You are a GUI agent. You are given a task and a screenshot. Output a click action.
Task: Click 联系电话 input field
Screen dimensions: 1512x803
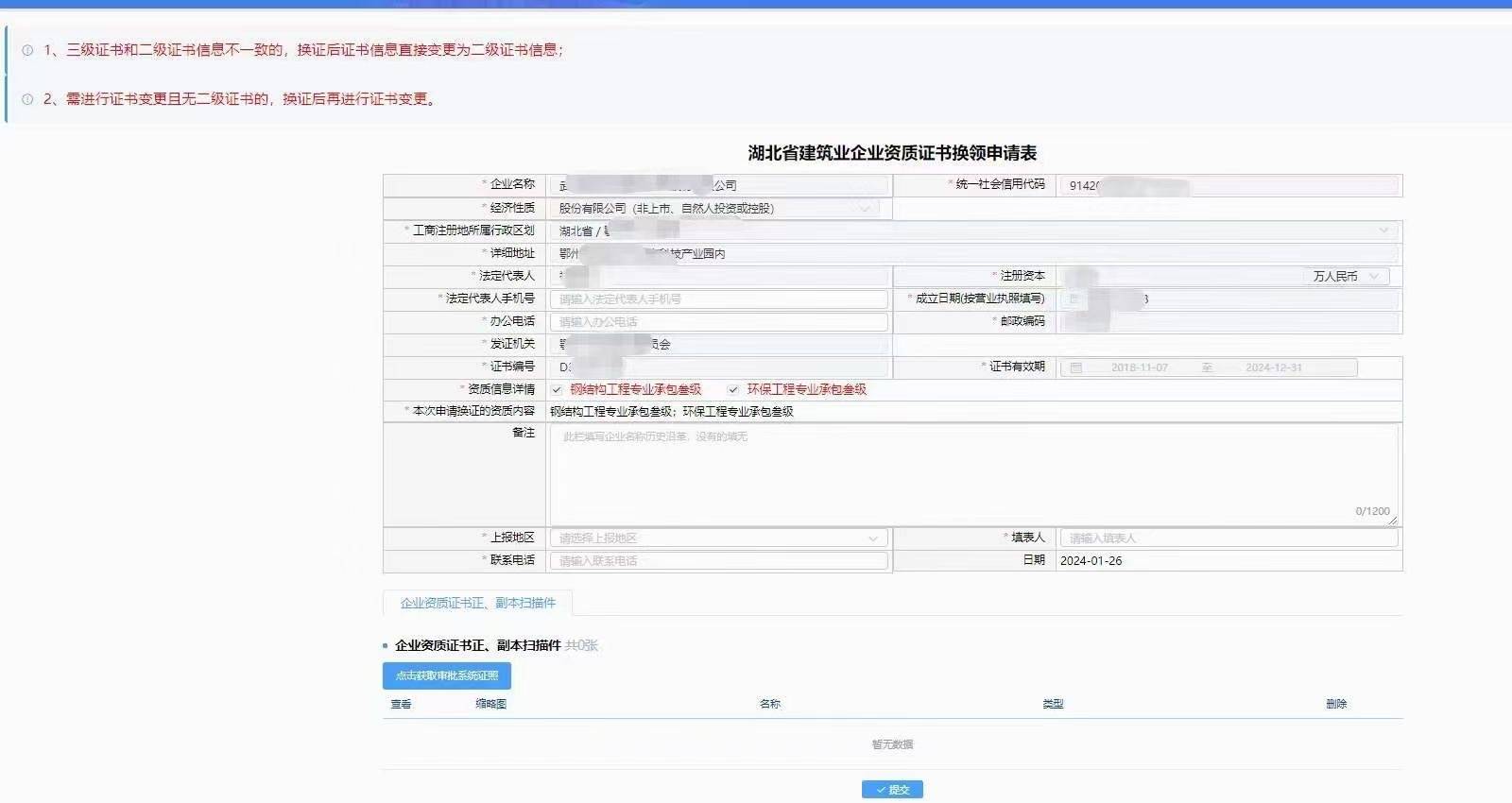(719, 560)
